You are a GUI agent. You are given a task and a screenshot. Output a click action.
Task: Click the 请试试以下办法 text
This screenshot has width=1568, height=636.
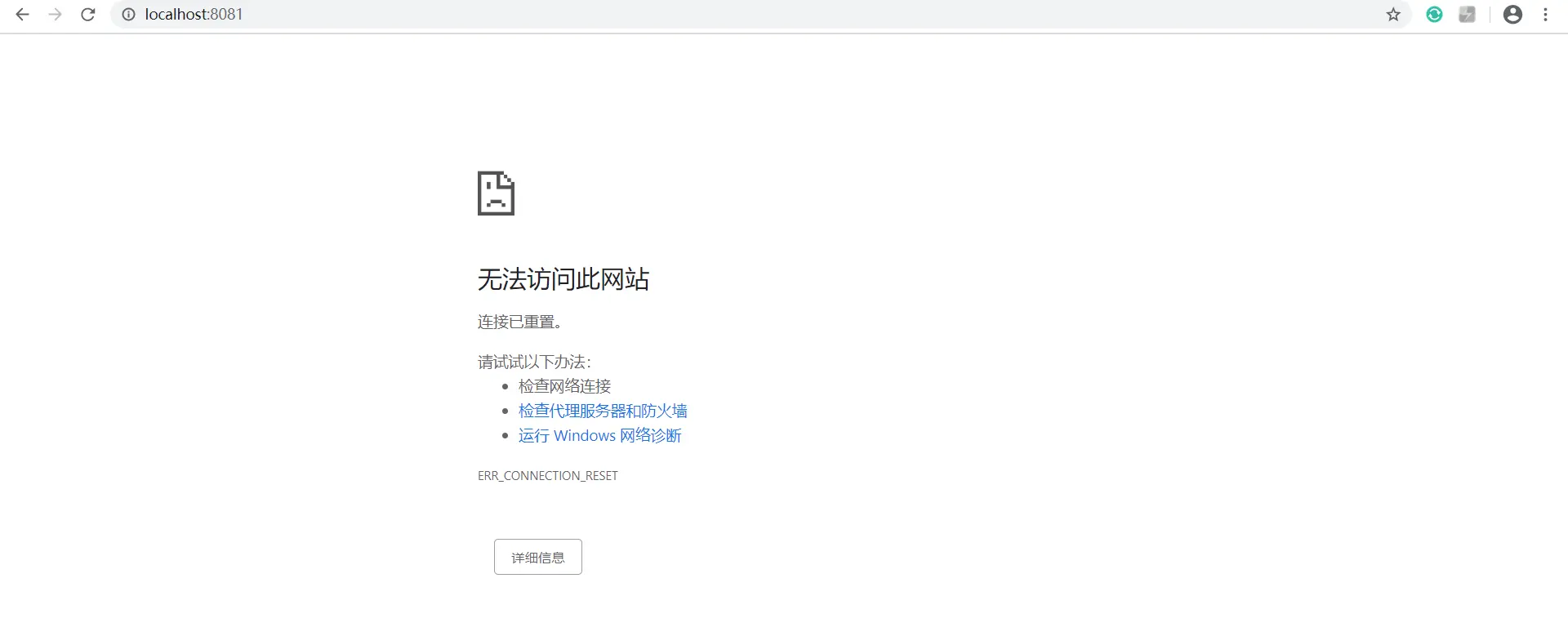pyautogui.click(x=534, y=362)
